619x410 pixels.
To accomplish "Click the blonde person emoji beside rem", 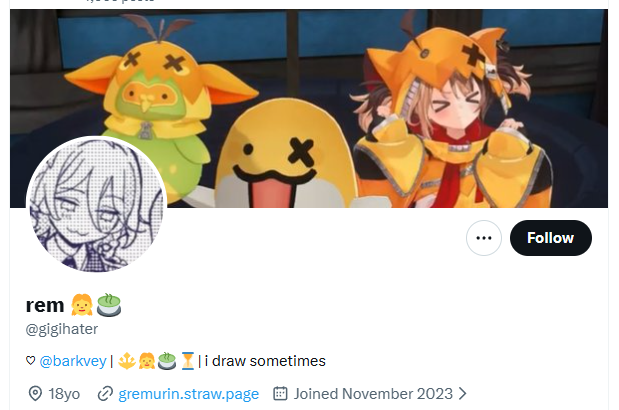I will 82,305.
